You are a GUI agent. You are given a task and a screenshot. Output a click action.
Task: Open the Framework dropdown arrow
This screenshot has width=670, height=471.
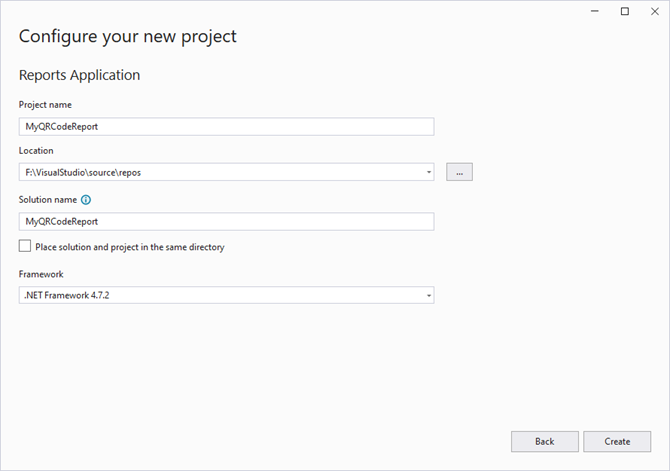pos(429,295)
